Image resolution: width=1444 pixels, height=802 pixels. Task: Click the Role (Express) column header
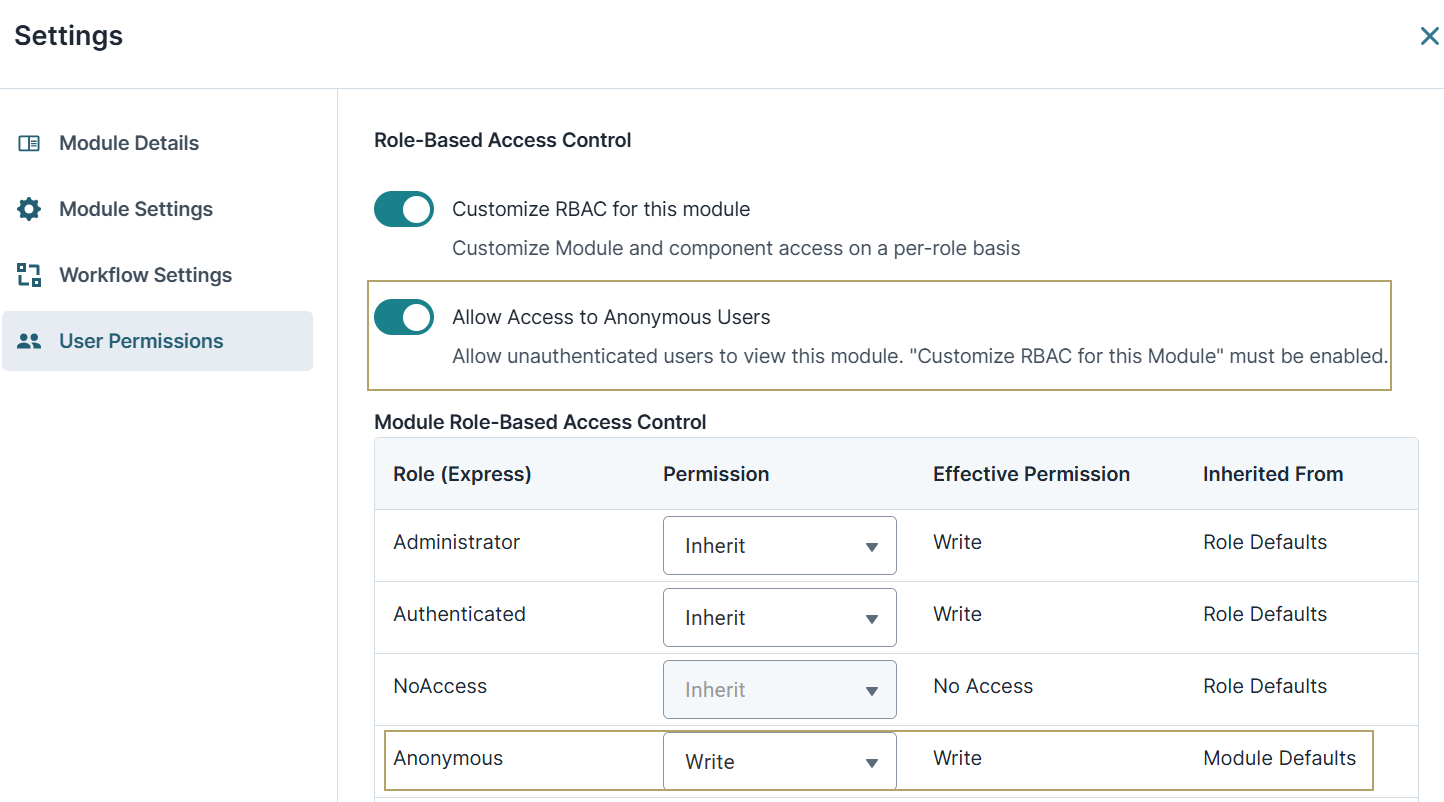[462, 474]
